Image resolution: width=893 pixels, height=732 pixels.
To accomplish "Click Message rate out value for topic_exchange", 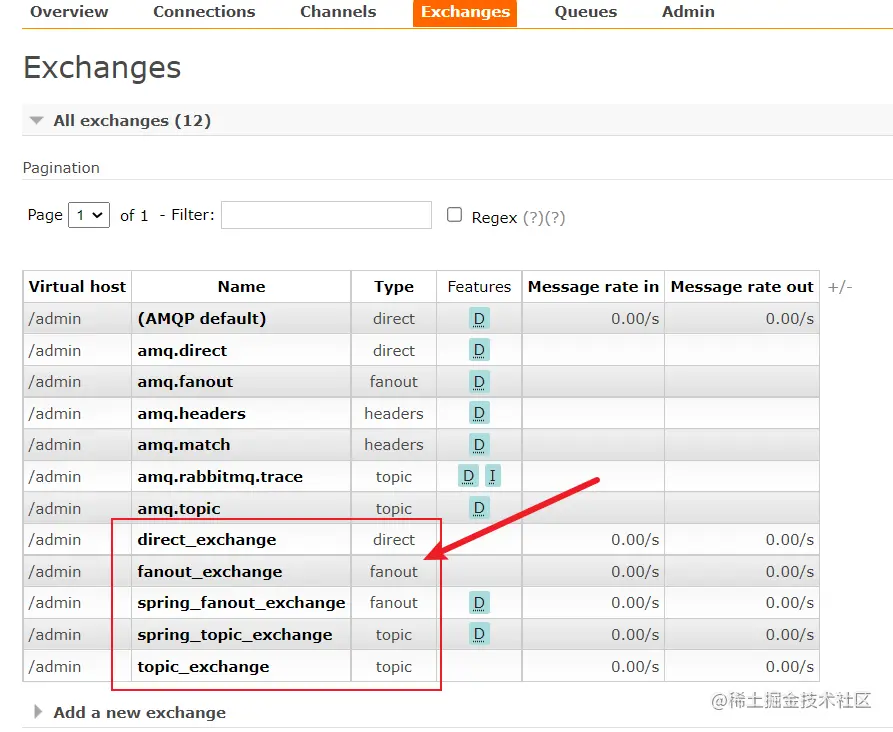I will 789,667.
